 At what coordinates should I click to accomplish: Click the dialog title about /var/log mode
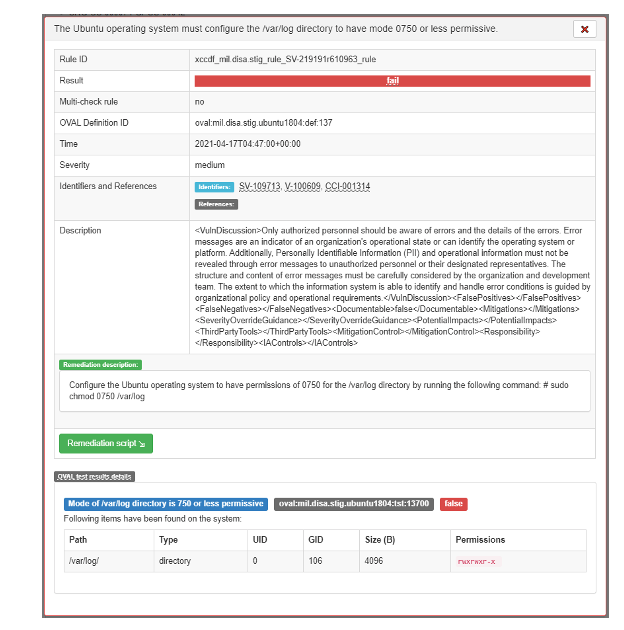click(x=276, y=29)
